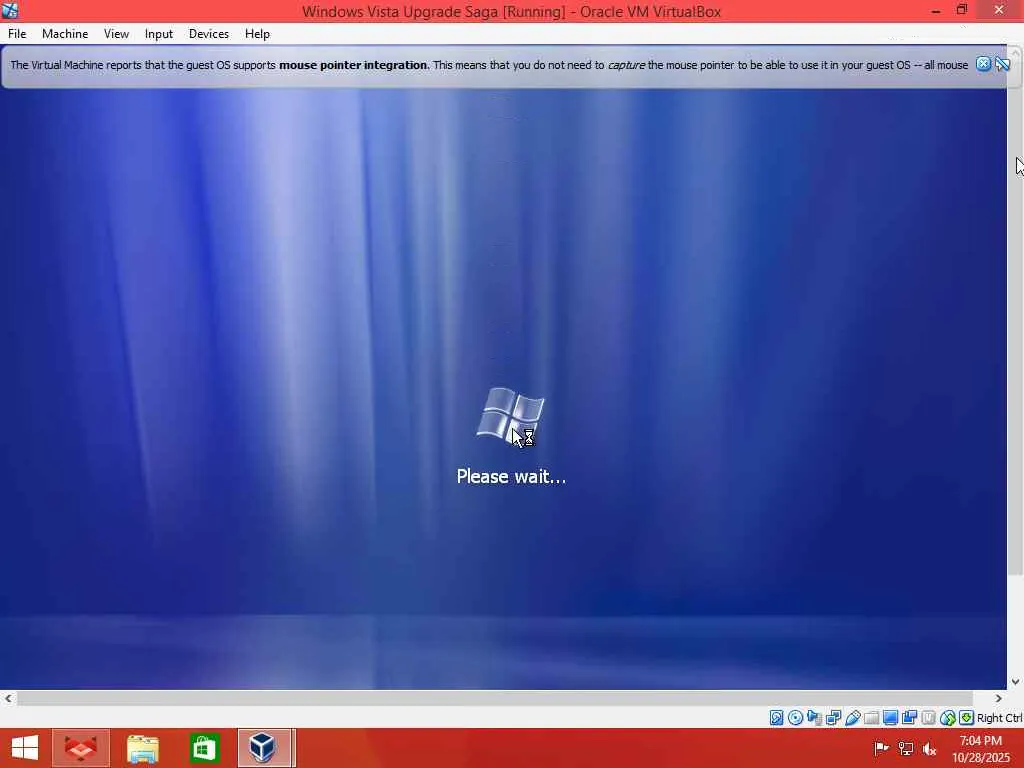Restore down the VirtualBox window

click(962, 10)
